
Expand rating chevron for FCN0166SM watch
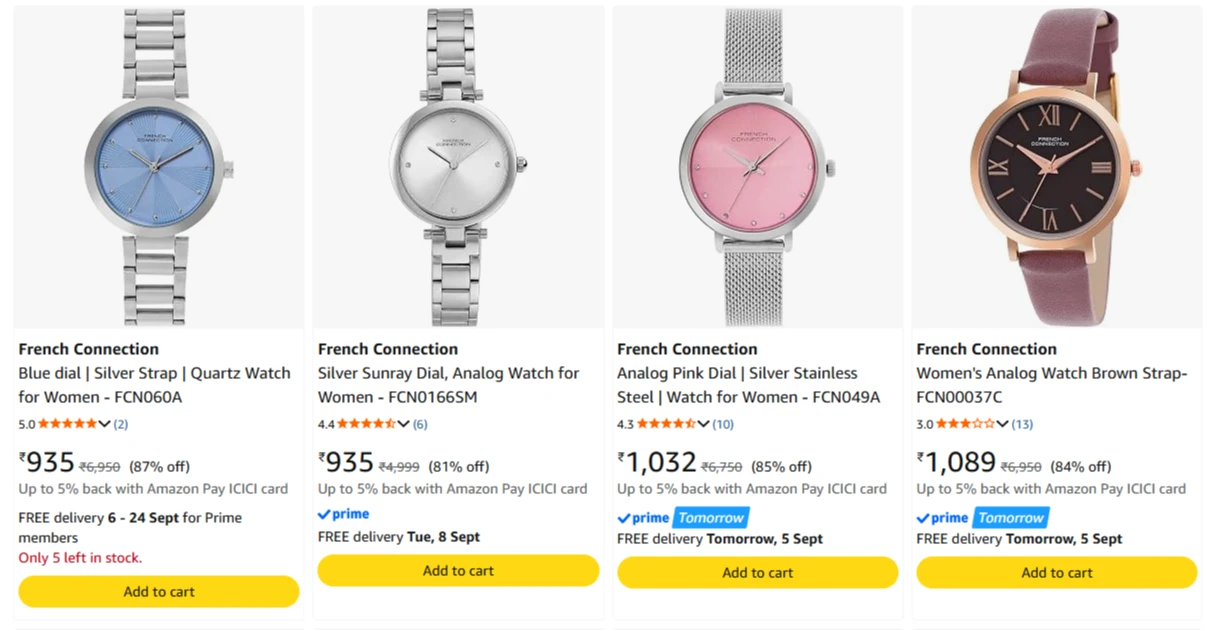click(404, 424)
